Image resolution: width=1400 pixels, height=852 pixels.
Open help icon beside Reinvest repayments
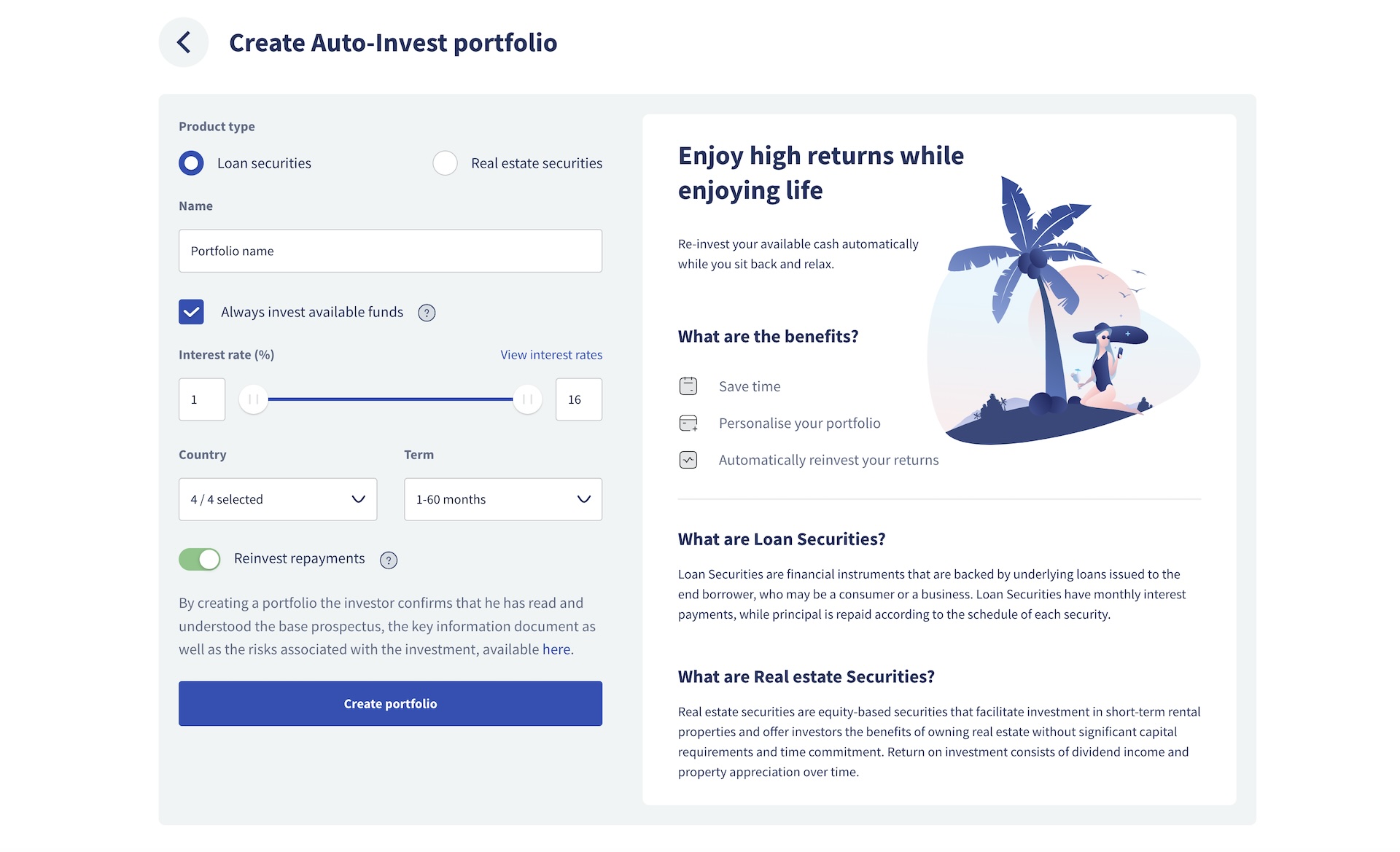(x=389, y=560)
